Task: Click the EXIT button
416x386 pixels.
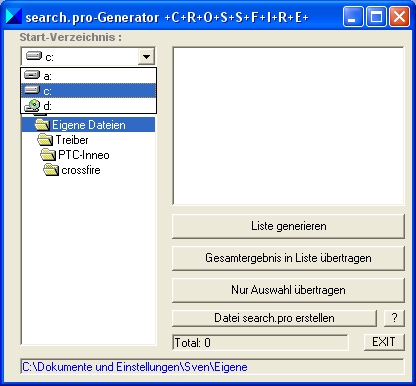Action: point(384,342)
